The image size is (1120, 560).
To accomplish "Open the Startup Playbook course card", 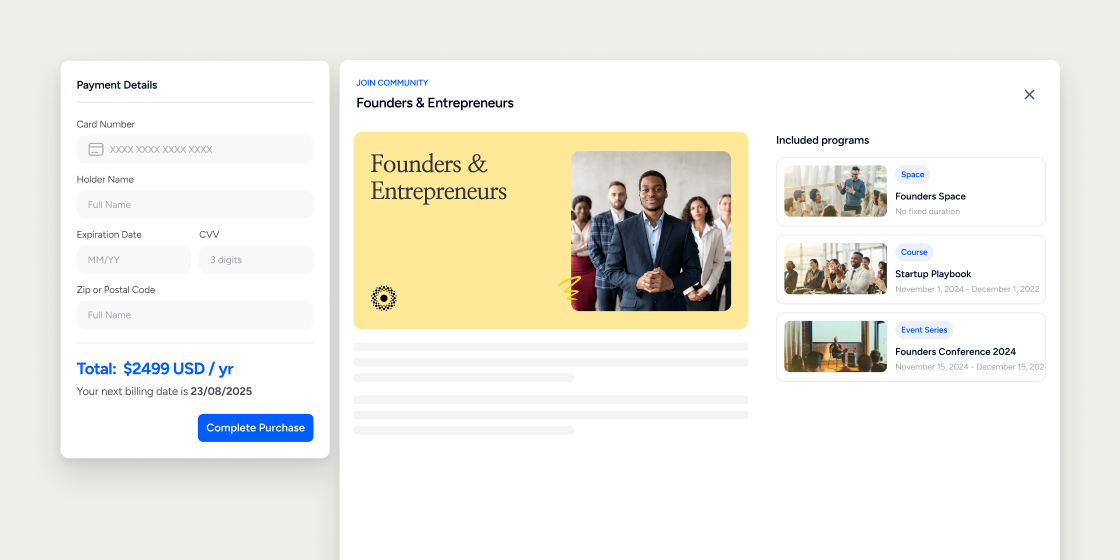I will pos(911,269).
